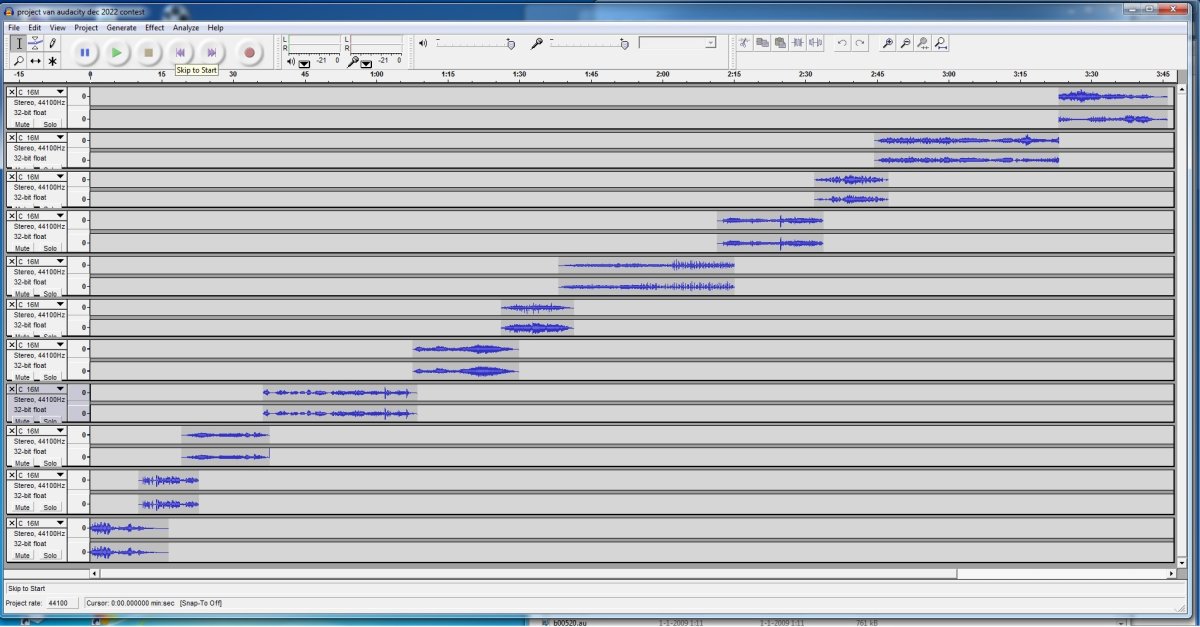Image resolution: width=1200 pixels, height=627 pixels.
Task: Click the Trim outside selection icon
Action: tap(798, 43)
